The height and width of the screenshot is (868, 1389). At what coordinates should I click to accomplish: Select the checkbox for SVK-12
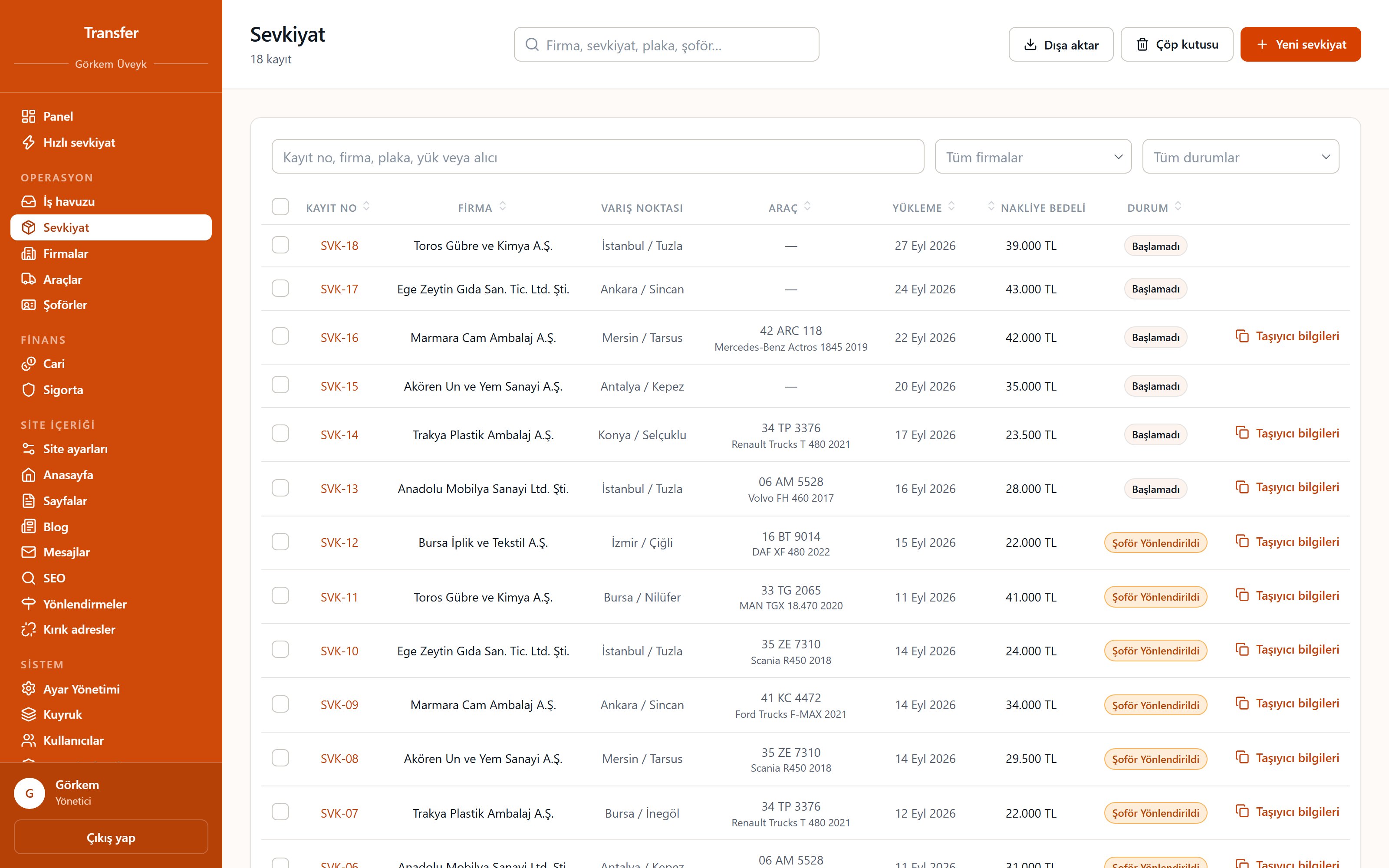(x=280, y=542)
